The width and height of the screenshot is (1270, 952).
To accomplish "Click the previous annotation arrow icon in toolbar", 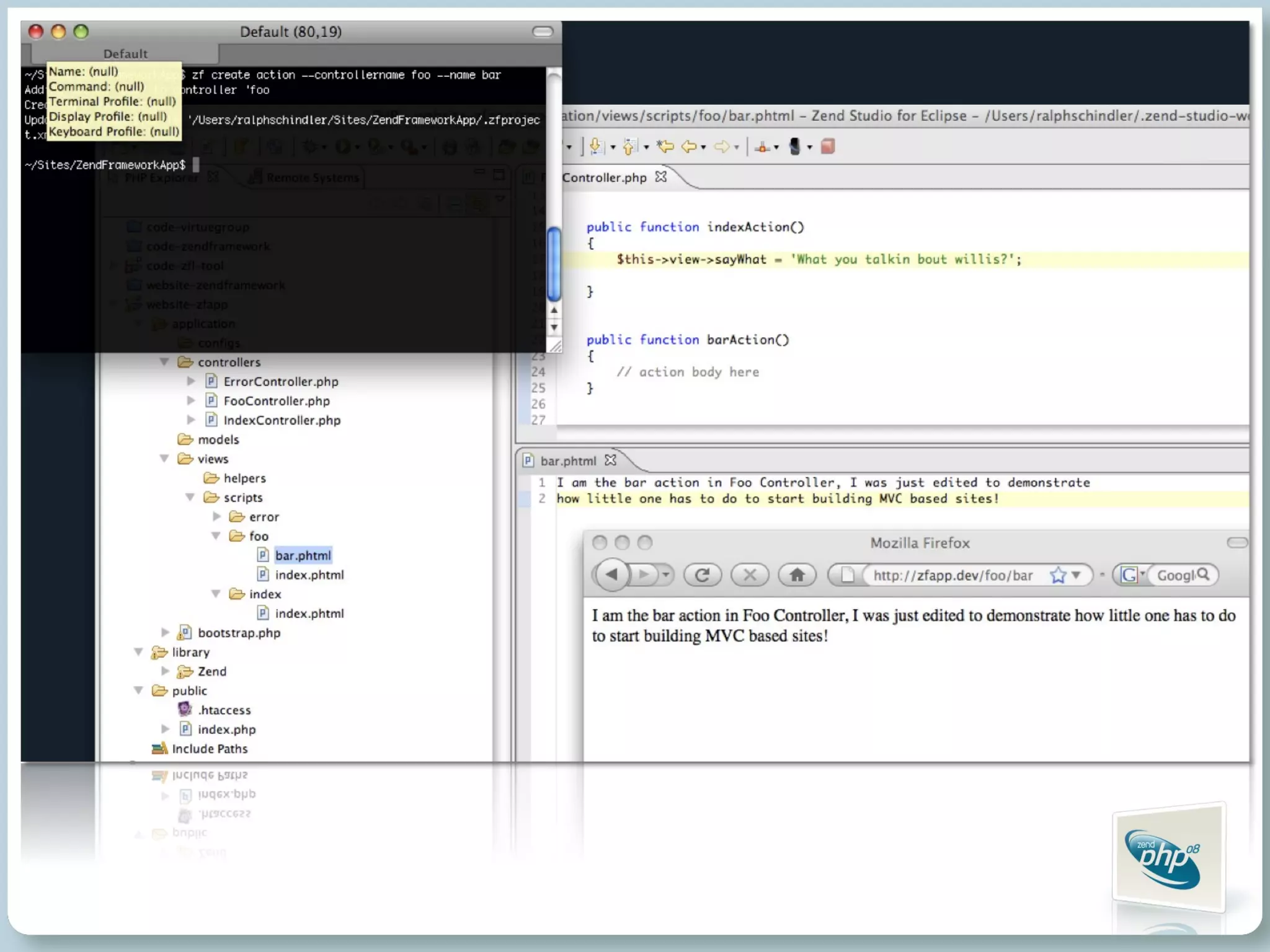I will point(629,146).
